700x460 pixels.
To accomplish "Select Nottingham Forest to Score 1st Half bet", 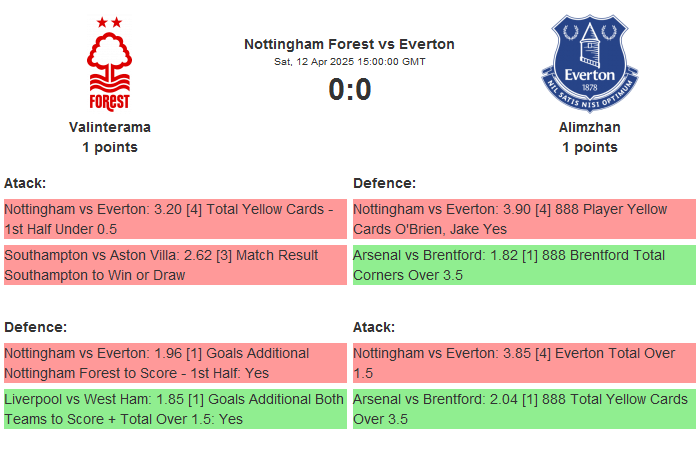I will (175, 363).
